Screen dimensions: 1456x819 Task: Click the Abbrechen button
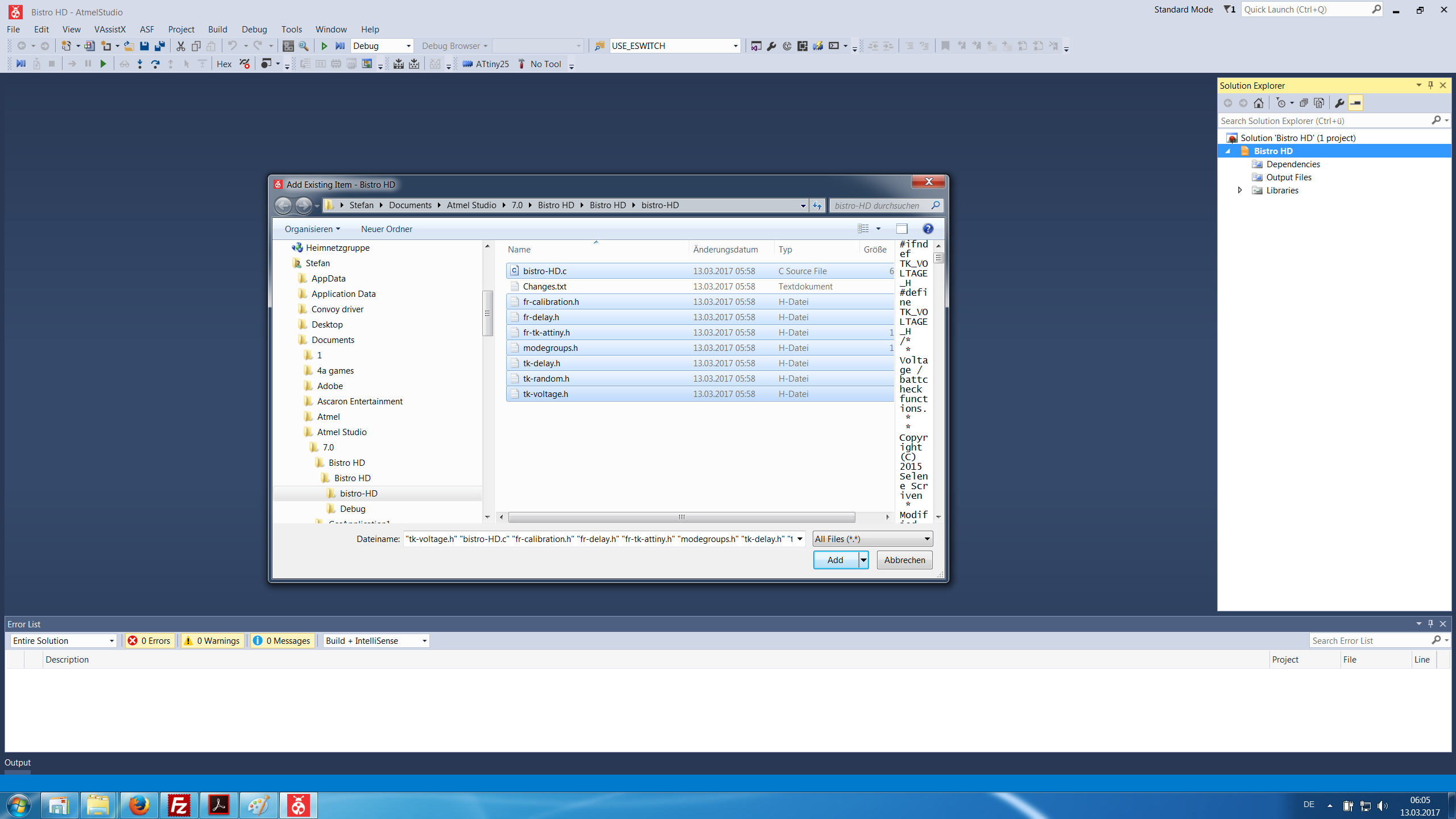(904, 560)
